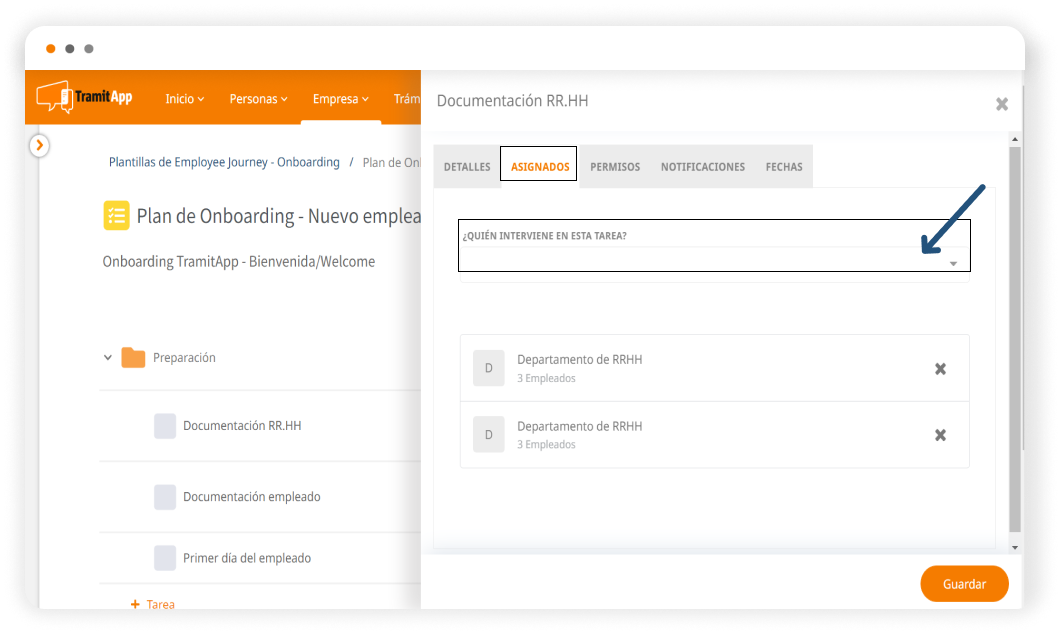
Task: Expand the sidebar with orange chevron
Action: pos(39,146)
